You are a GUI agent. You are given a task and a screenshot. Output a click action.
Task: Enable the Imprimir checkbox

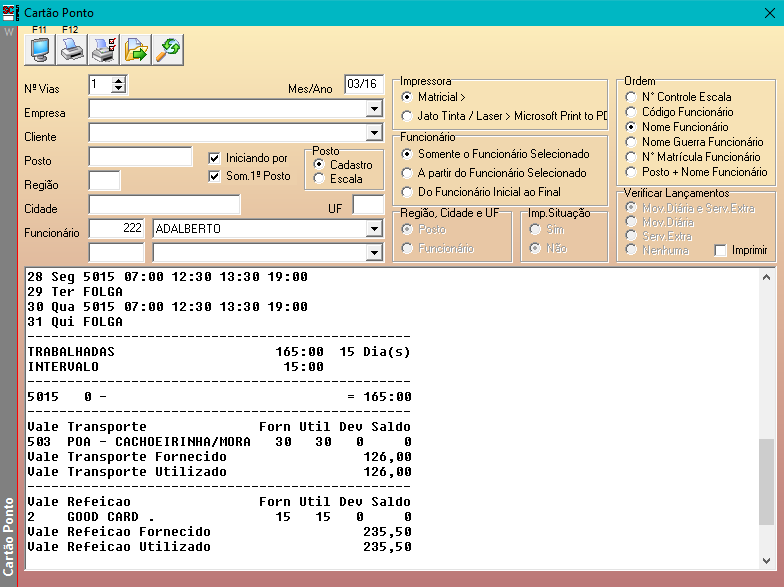pyautogui.click(x=720, y=250)
